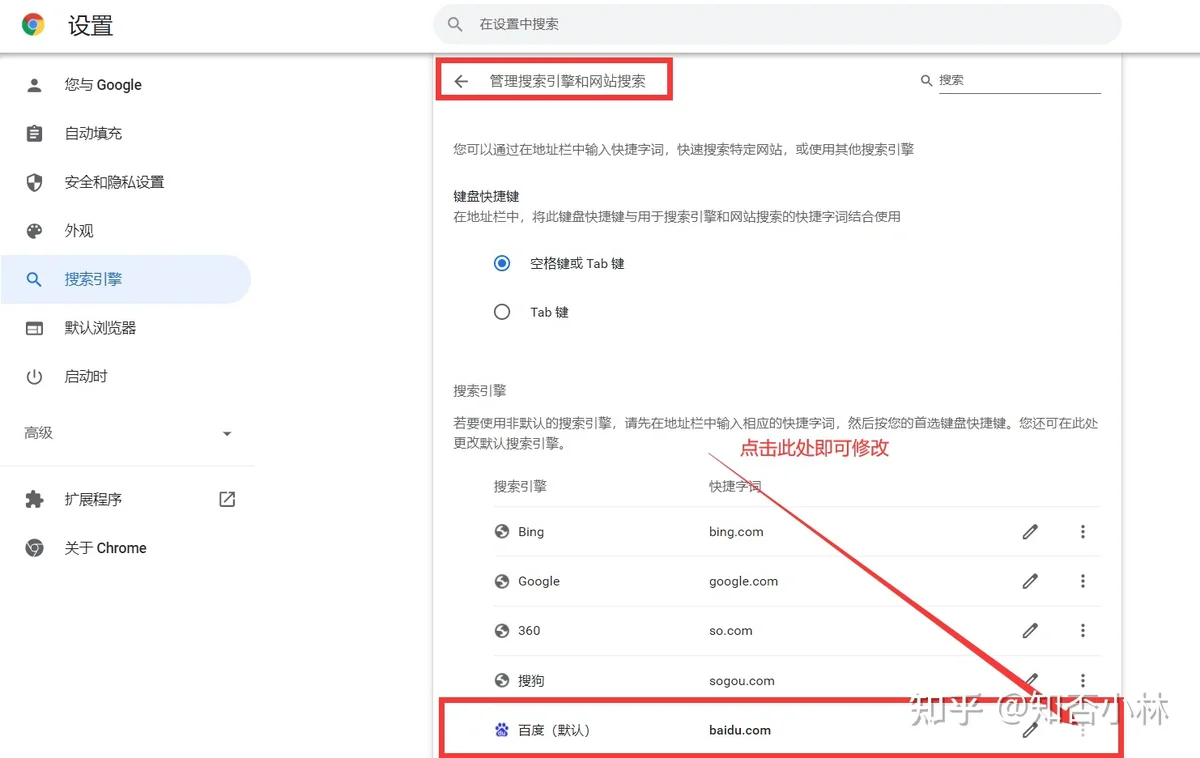
Task: Click the globe icon beside Bing
Action: pos(502,531)
